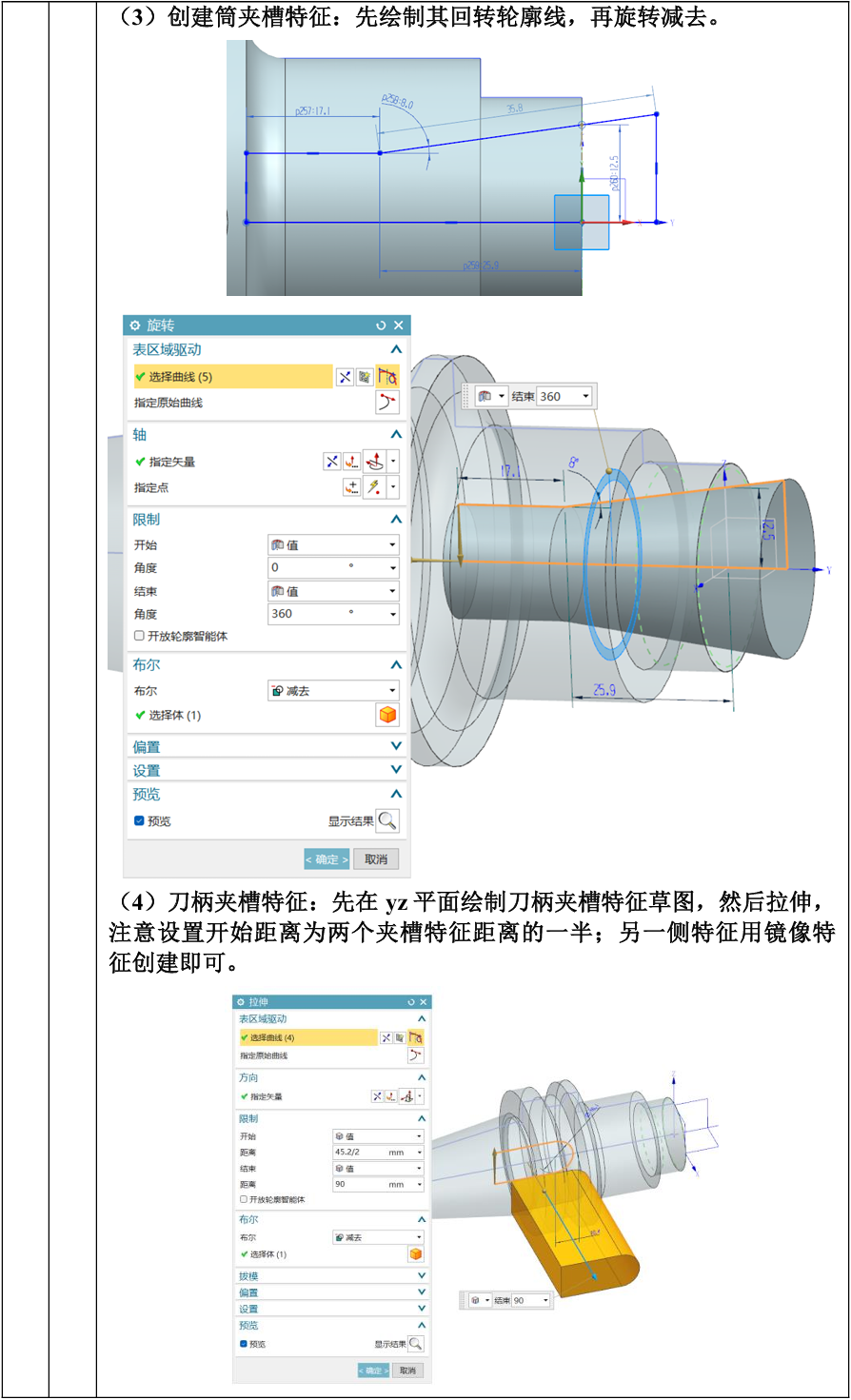The width and height of the screenshot is (851, 1400).
Task: Open vector dialog icon in 拉伸 方向 section
Action: pyautogui.click(x=390, y=1096)
